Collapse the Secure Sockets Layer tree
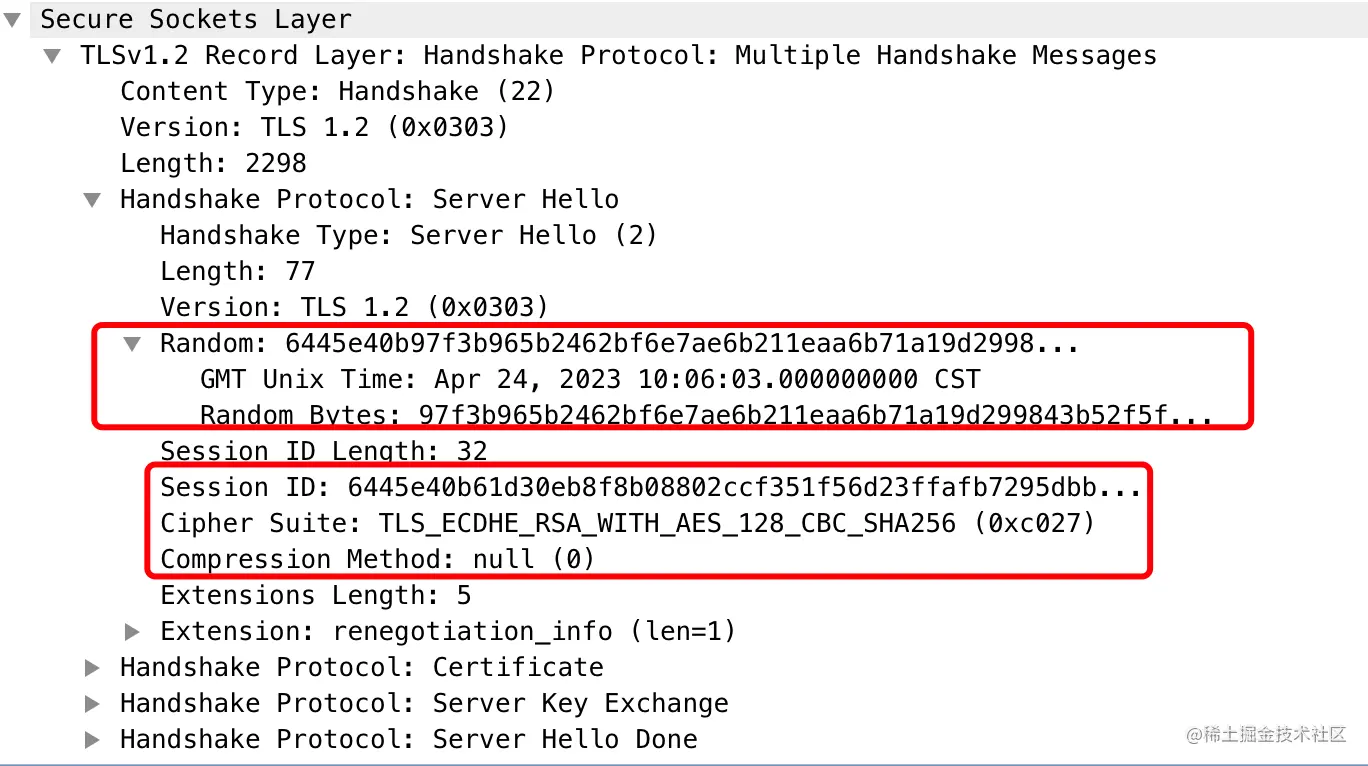The image size is (1368, 766). click(11, 18)
